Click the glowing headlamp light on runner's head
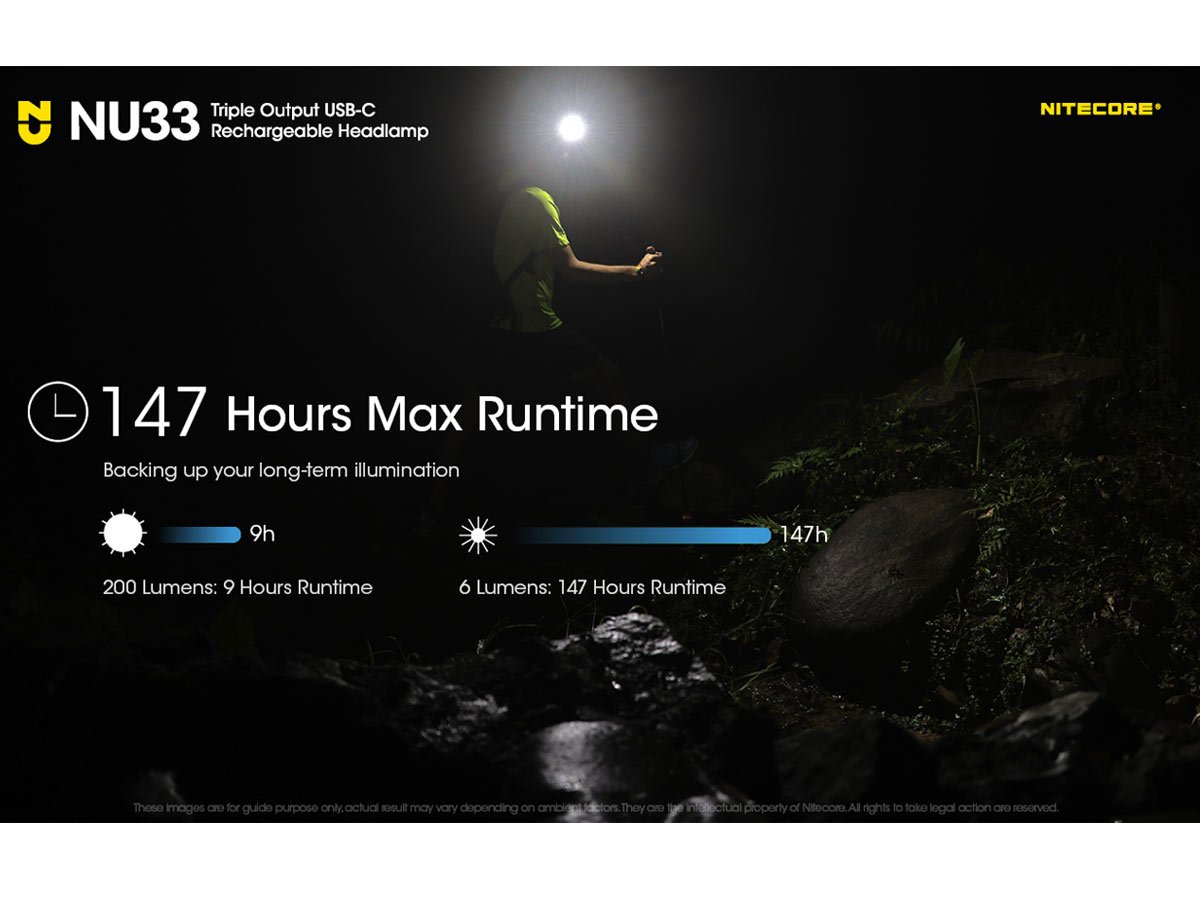 572,127
